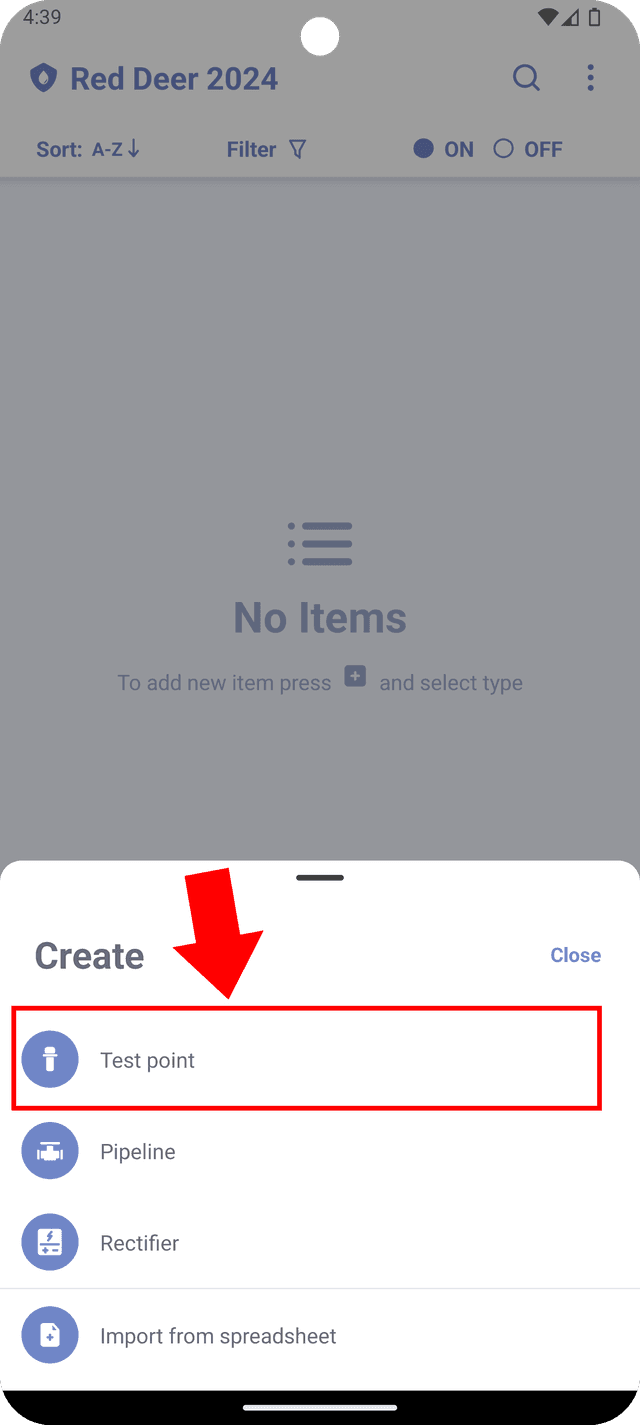Open the Filter funnel options
Image resolution: width=640 pixels, height=1425 pixels.
(x=266, y=149)
